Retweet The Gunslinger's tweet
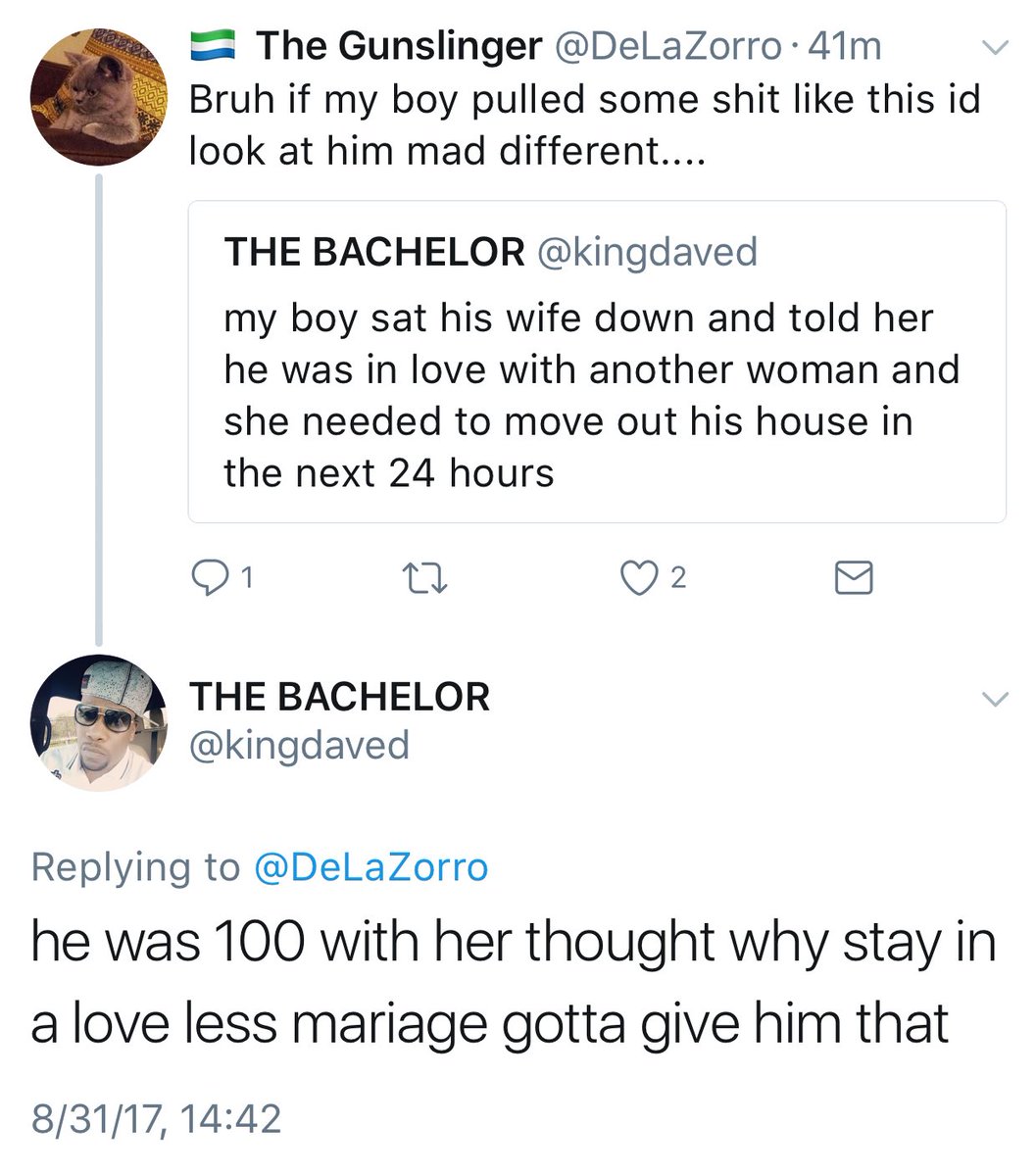The height and width of the screenshot is (1176, 1036). pyautogui.click(x=427, y=579)
